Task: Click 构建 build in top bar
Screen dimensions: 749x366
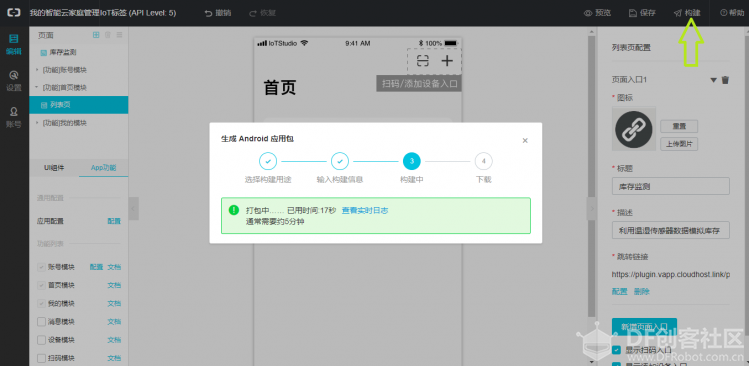Action: (x=687, y=13)
